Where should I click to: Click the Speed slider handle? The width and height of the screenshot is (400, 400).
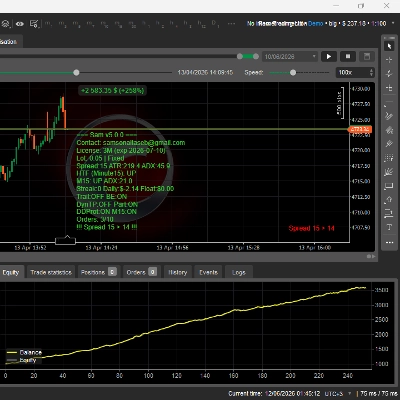click(293, 72)
